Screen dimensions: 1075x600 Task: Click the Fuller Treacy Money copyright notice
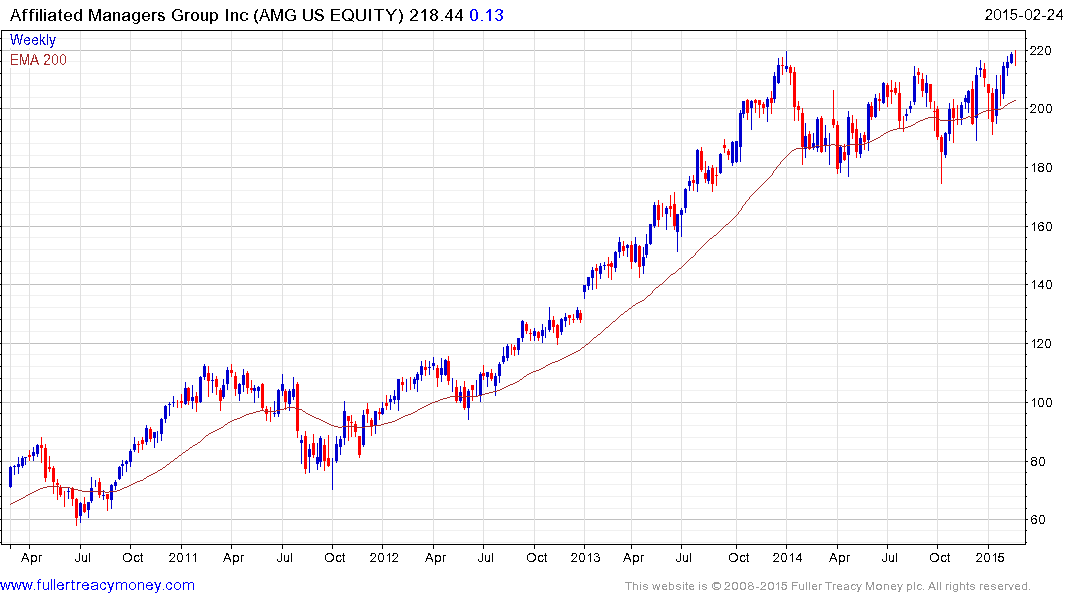(x=827, y=586)
